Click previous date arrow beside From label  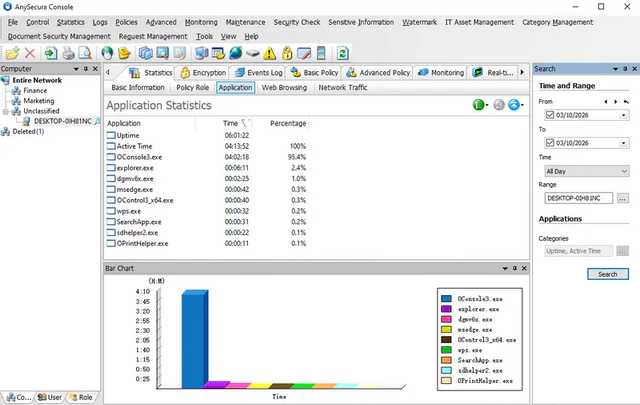[606, 102]
